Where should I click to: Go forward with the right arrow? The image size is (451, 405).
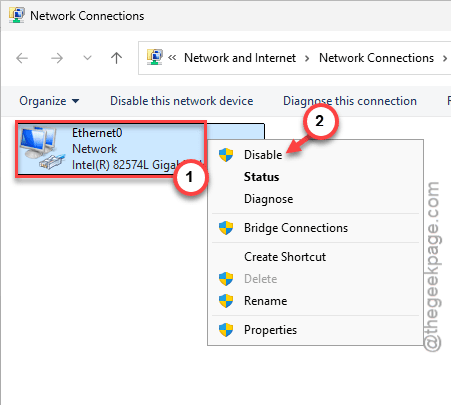coord(57,58)
